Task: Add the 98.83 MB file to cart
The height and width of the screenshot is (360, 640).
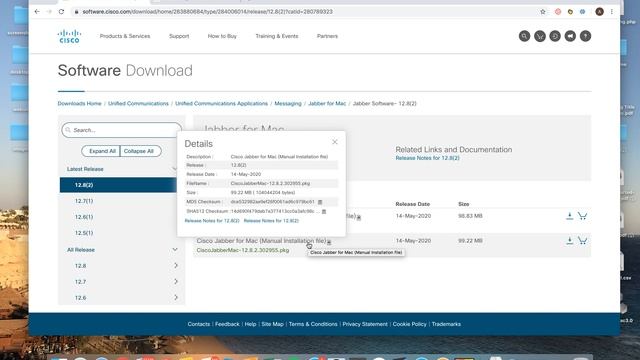Action: (x=582, y=216)
